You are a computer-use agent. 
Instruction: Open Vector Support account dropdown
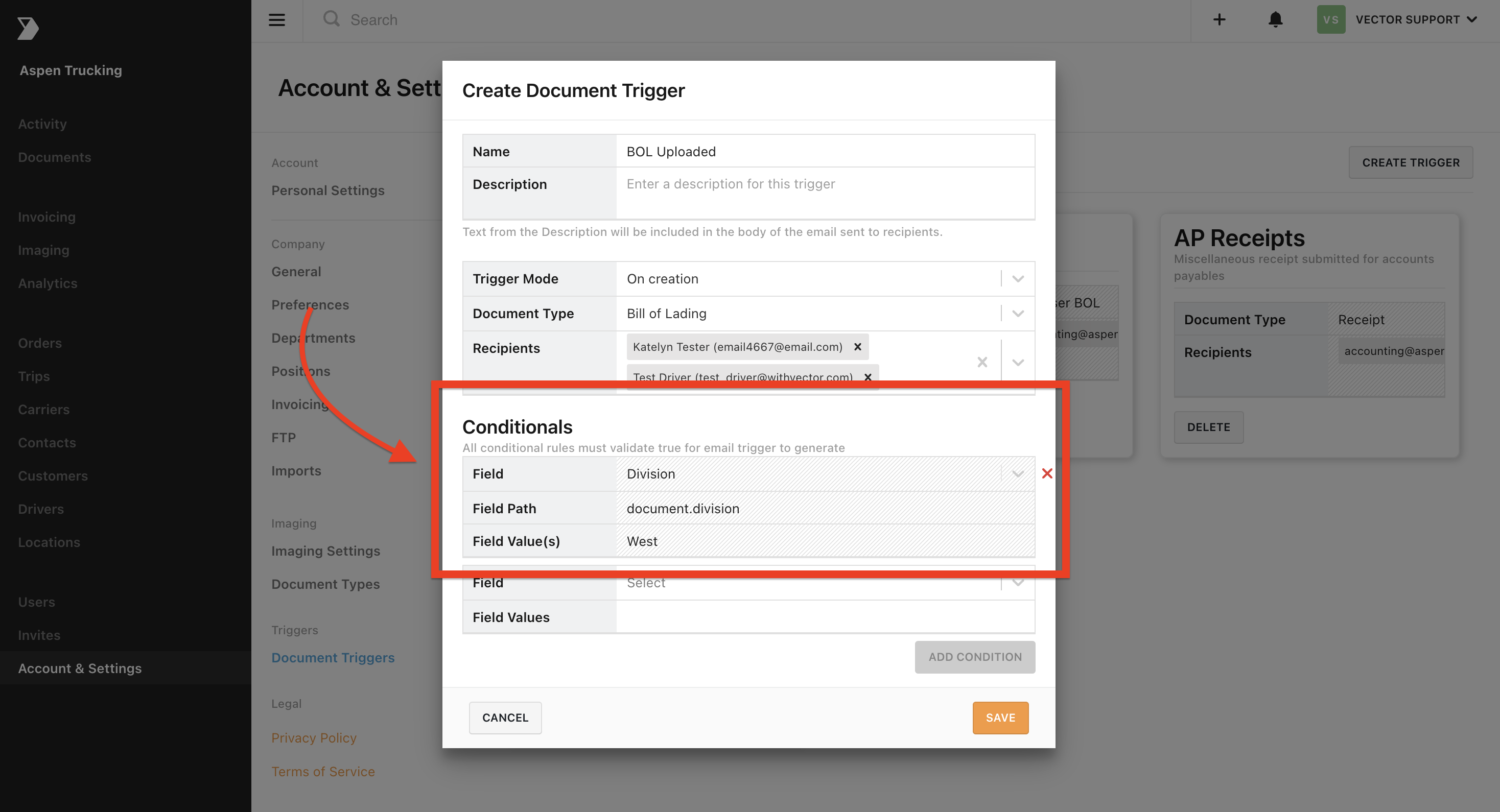click(1416, 20)
